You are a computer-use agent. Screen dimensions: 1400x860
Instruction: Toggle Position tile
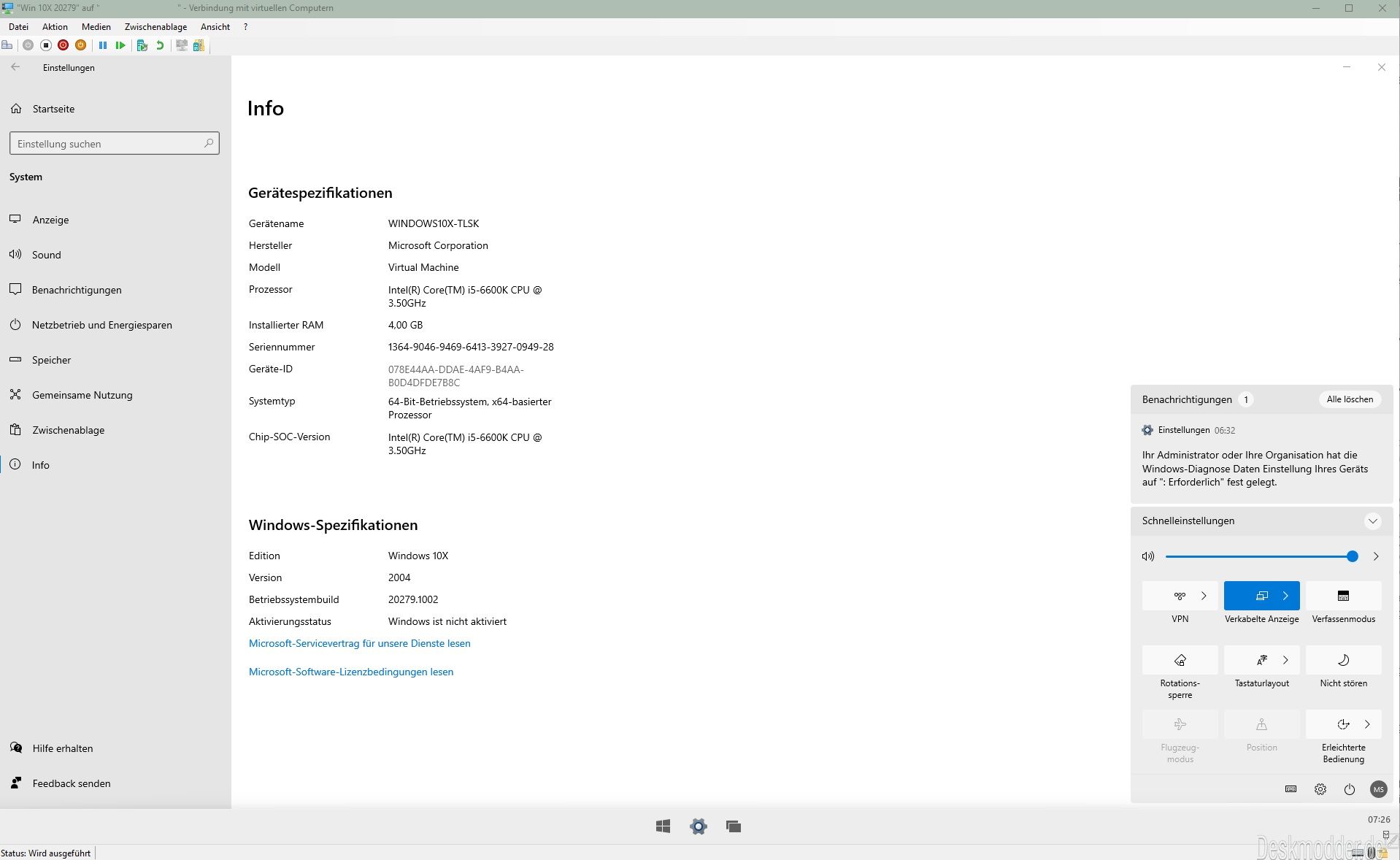pos(1261,724)
